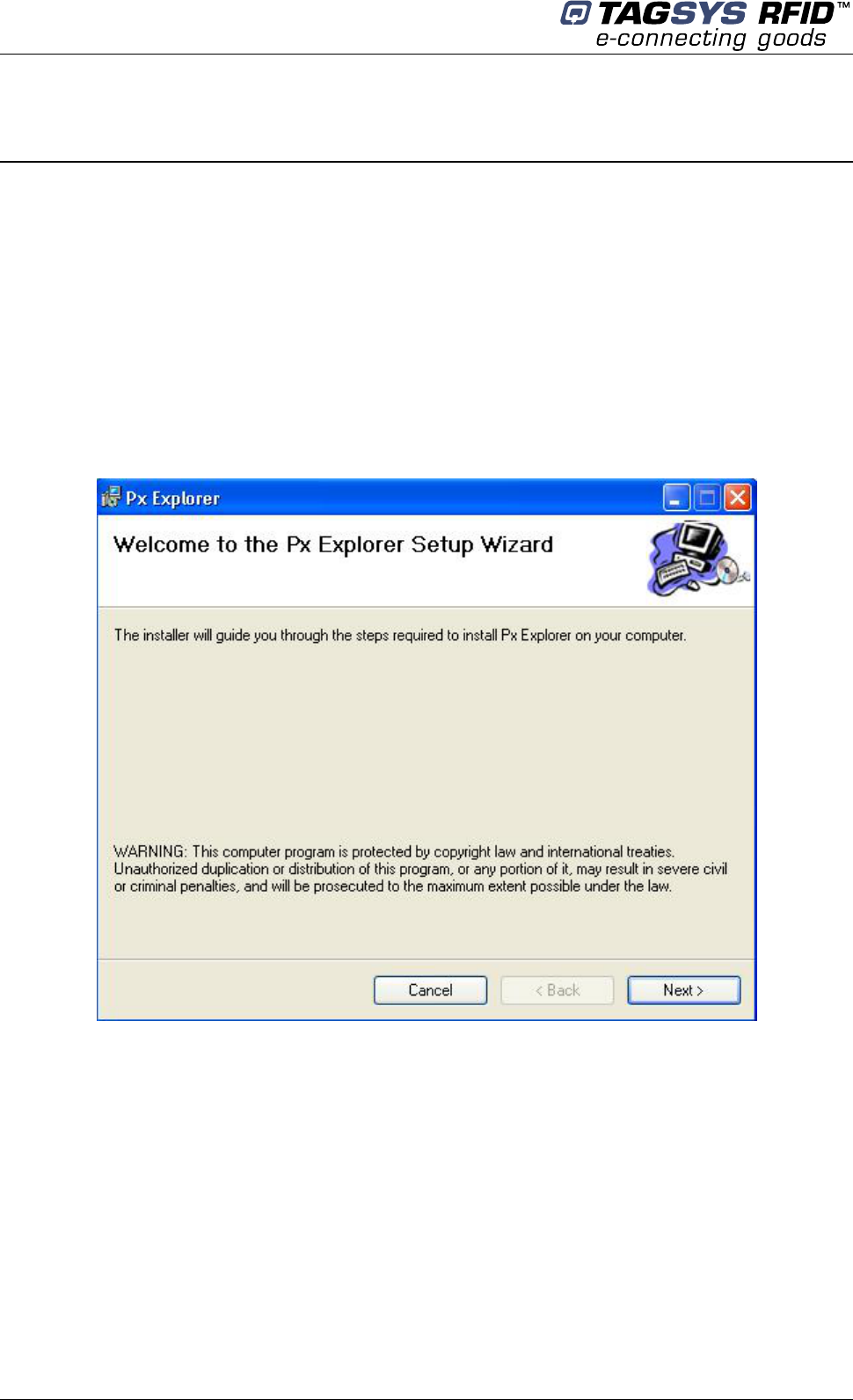853x1400 pixels.
Task: Click the Px Explorer title bar text
Action: 172,498
